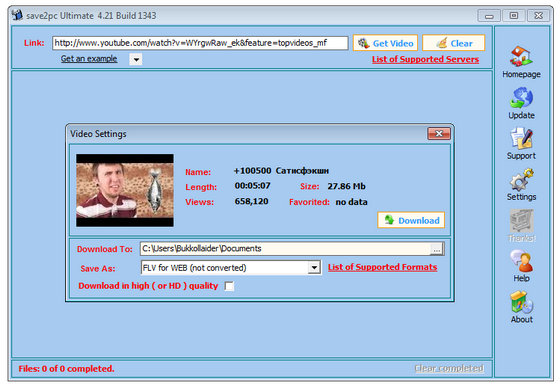Open the About icon

click(x=521, y=302)
